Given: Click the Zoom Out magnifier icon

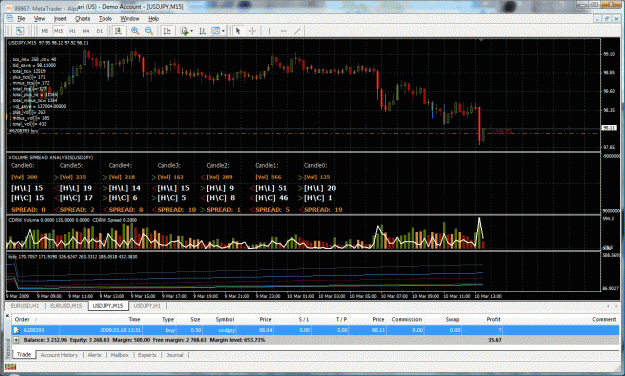Looking at the screenshot, I should tap(149, 31).
